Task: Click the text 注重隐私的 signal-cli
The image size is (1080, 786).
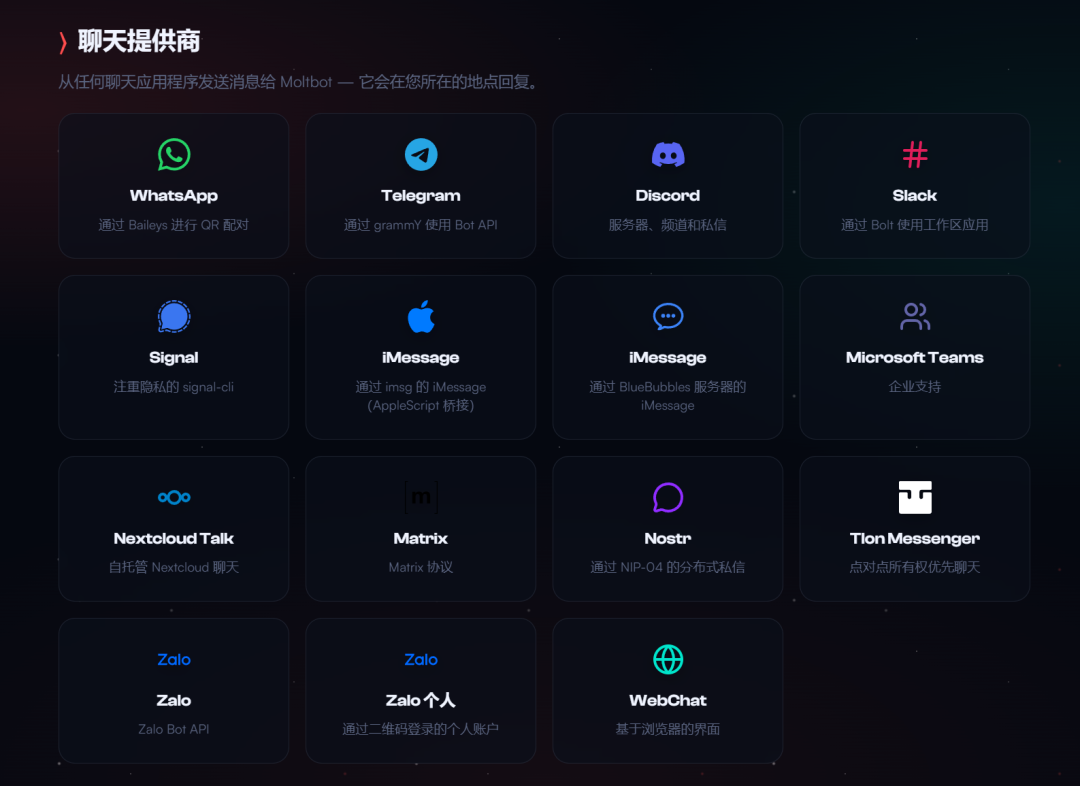Action: [x=174, y=387]
